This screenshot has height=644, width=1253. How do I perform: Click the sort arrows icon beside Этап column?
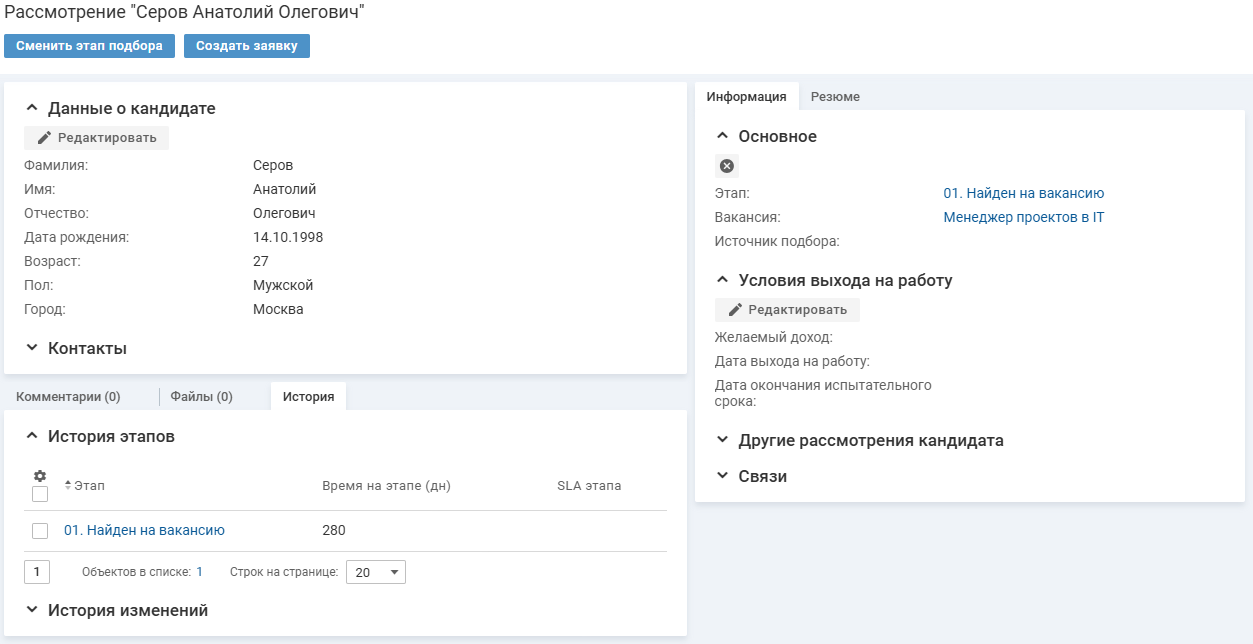68,485
